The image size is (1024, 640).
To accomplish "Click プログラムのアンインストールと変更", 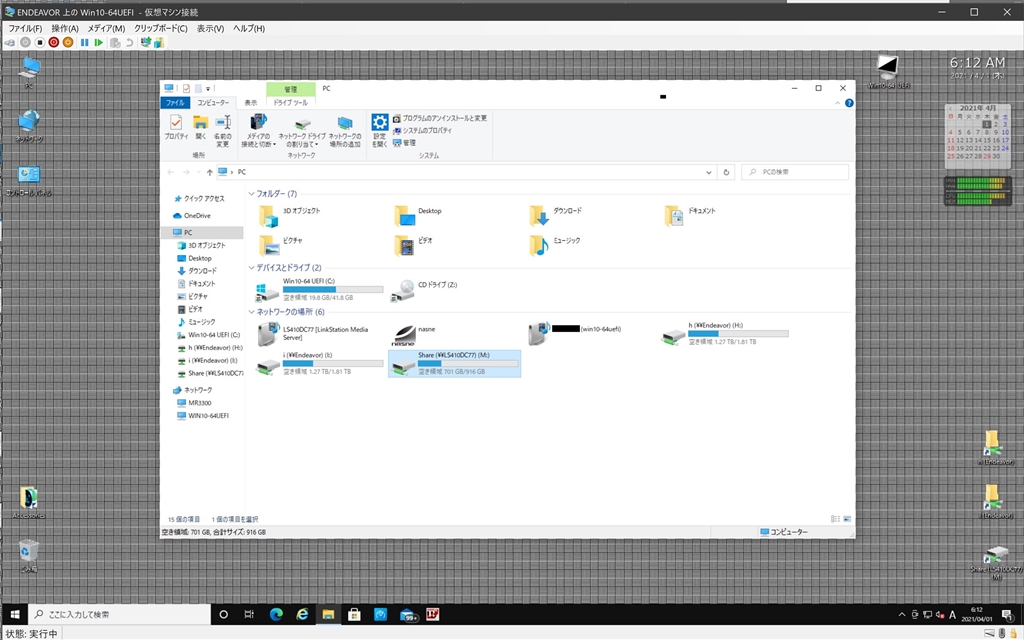I will pos(440,118).
